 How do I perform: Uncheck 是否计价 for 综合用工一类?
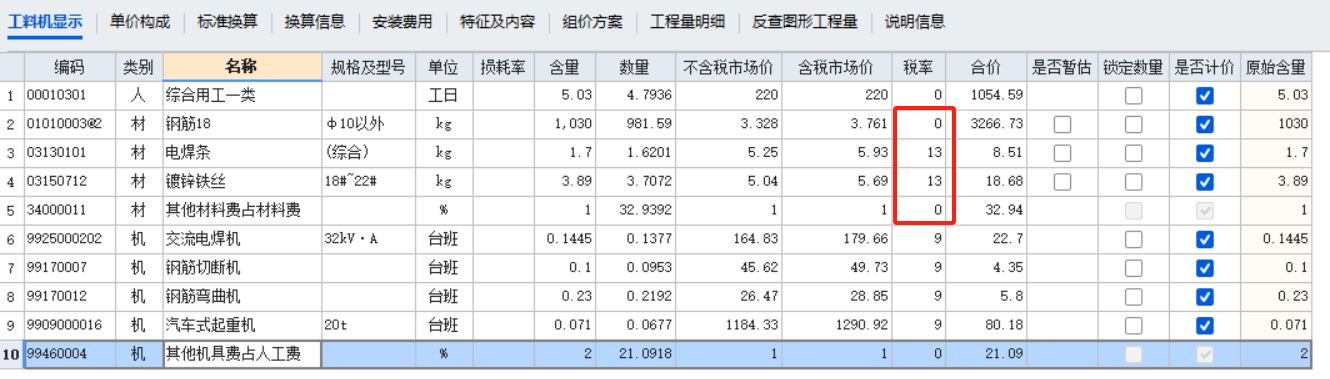(x=1204, y=96)
